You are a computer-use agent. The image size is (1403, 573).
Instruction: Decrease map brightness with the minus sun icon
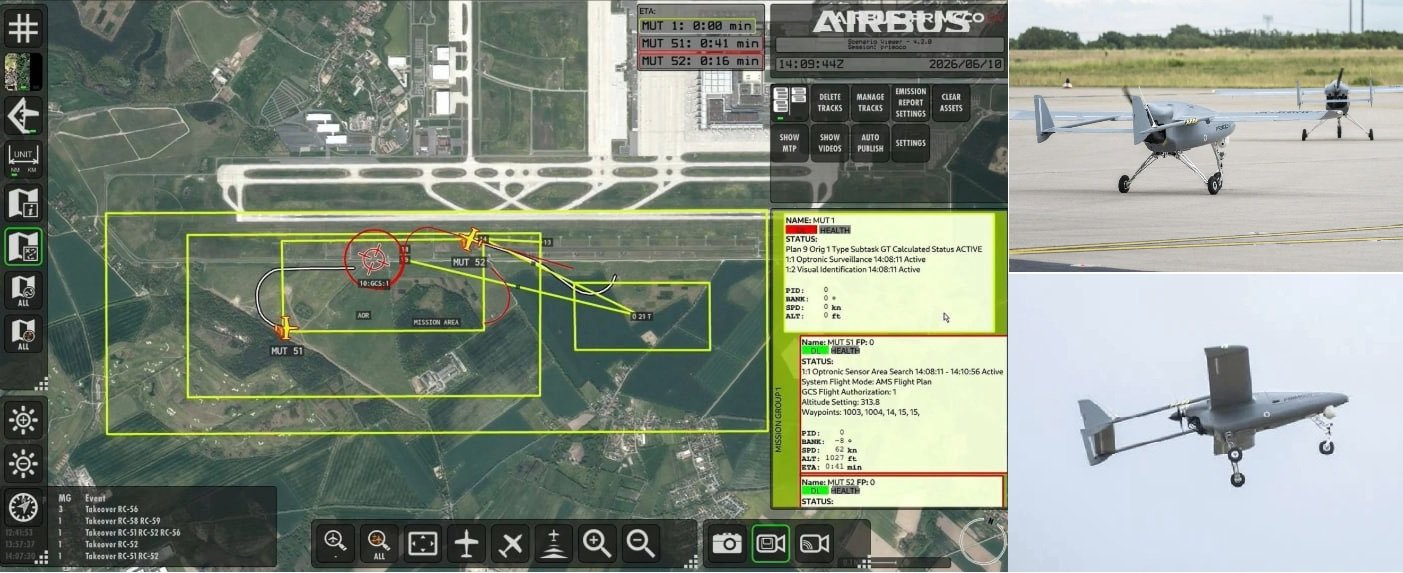pos(22,464)
